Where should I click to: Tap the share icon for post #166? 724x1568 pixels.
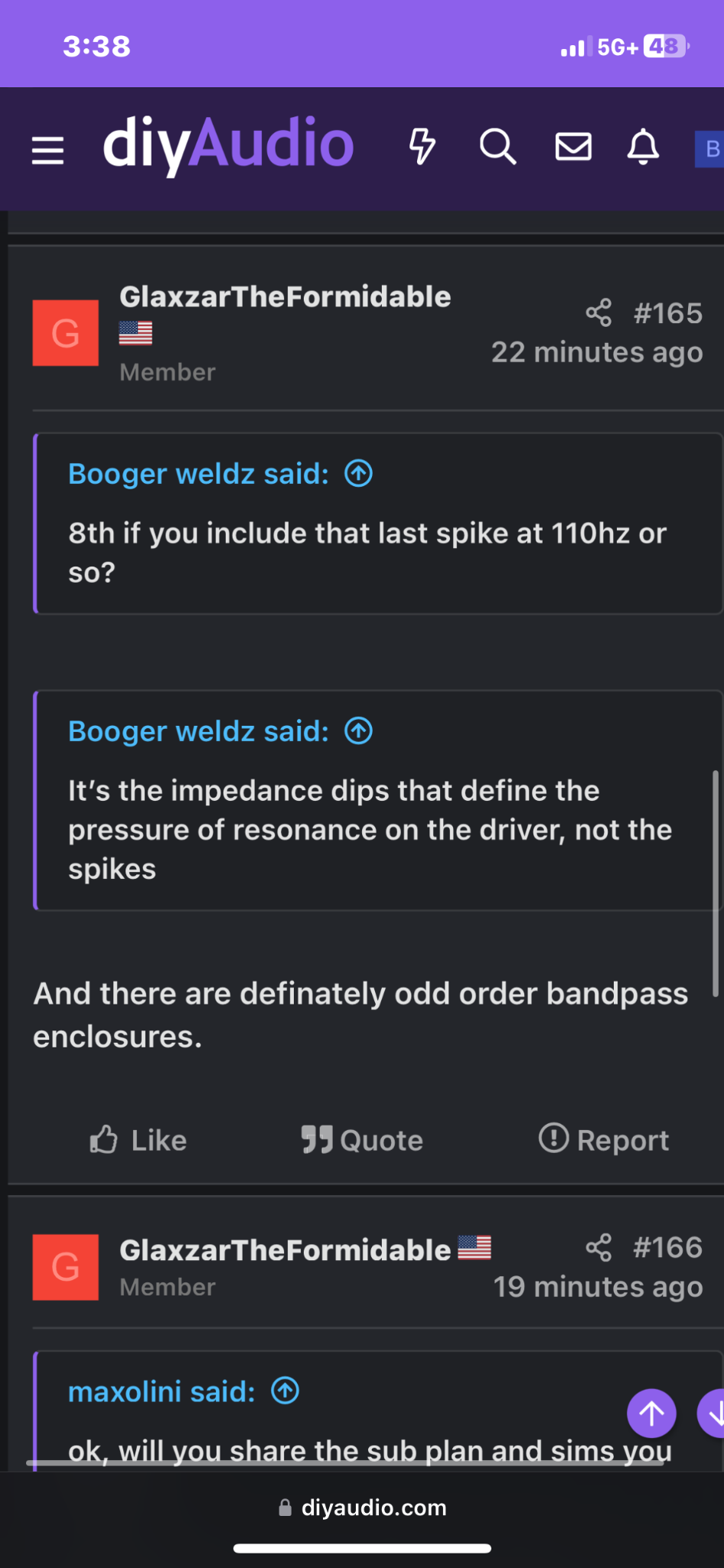click(598, 1247)
